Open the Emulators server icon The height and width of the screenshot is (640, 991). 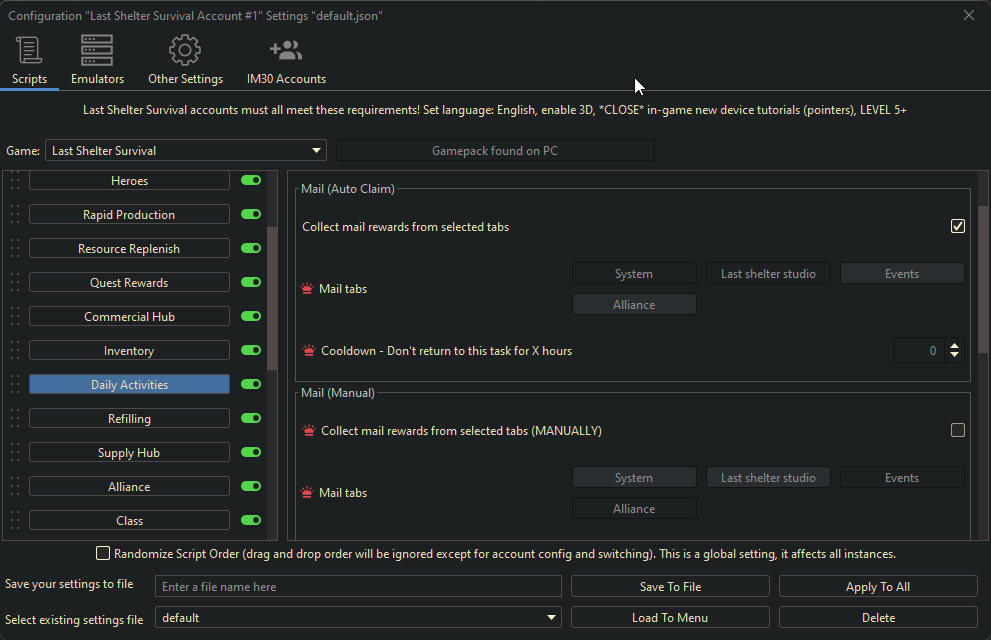coord(97,50)
